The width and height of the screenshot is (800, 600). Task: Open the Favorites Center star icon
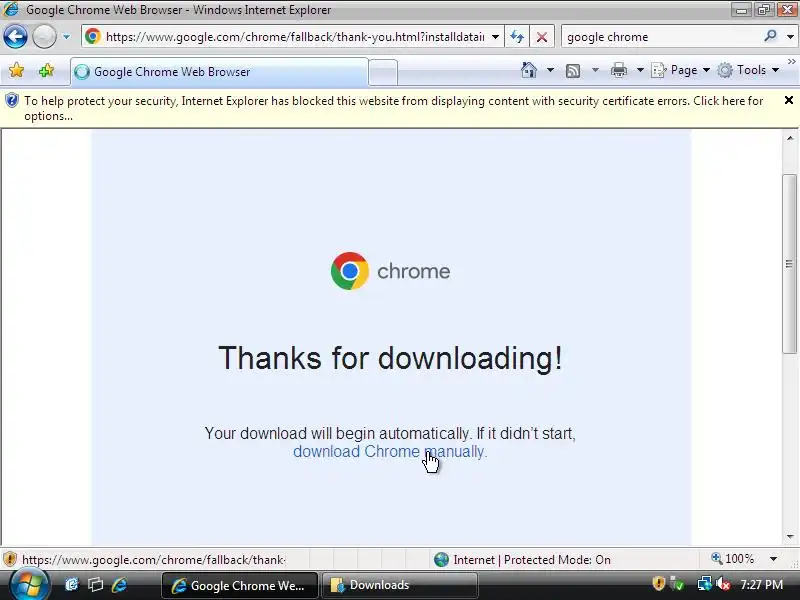click(x=16, y=70)
